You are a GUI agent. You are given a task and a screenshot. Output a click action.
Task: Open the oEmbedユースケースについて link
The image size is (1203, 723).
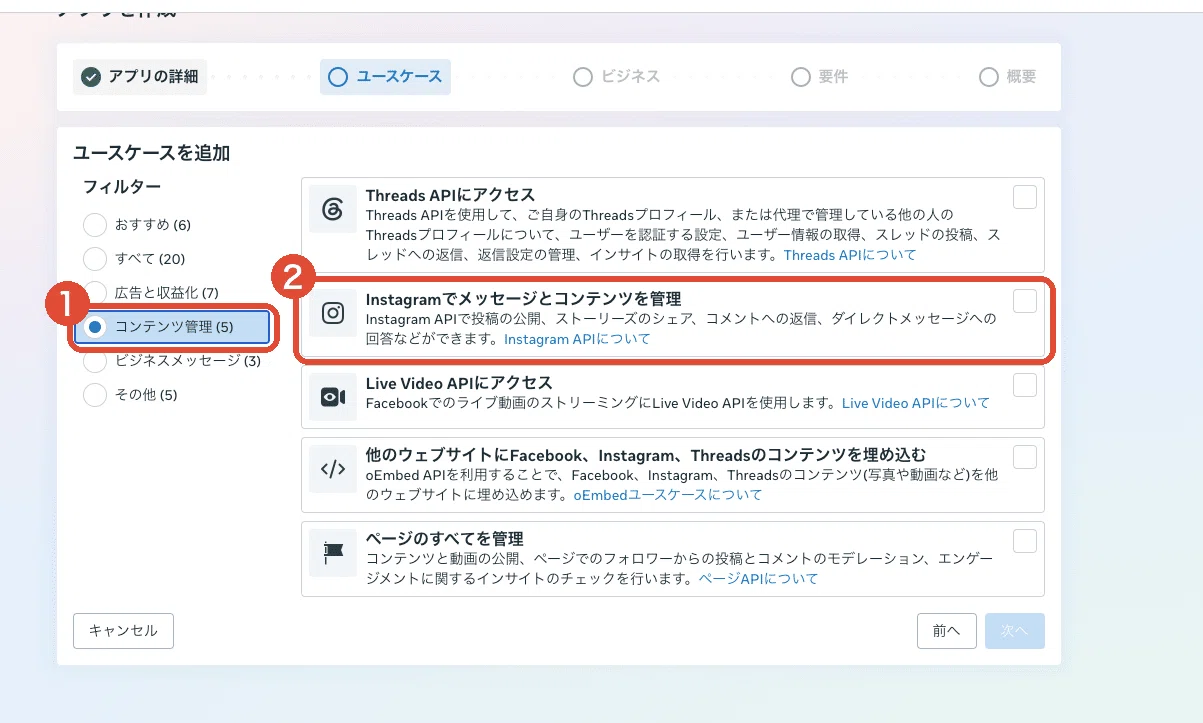tap(668, 495)
